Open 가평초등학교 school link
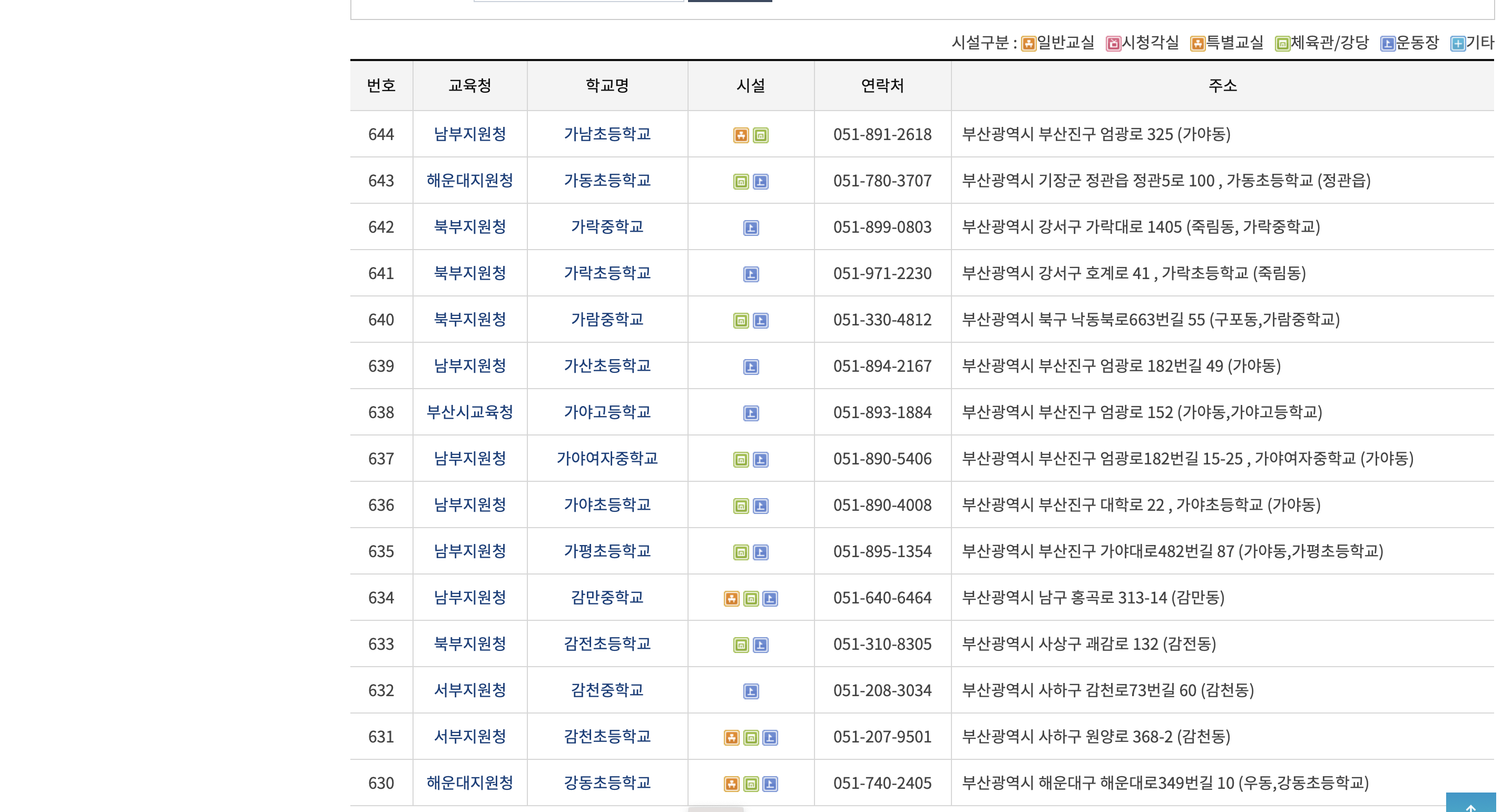 click(x=607, y=551)
